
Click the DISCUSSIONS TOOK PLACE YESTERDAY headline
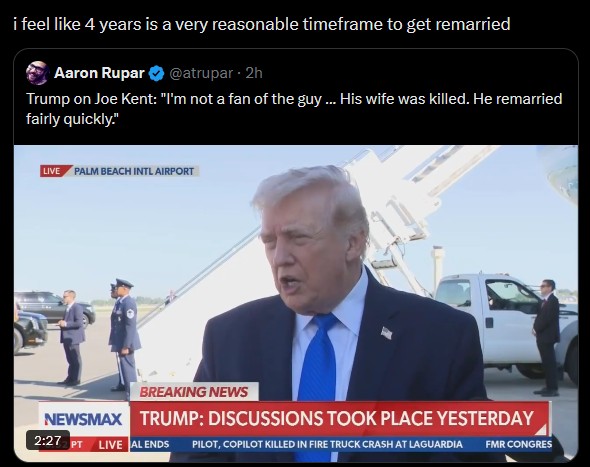point(371,418)
